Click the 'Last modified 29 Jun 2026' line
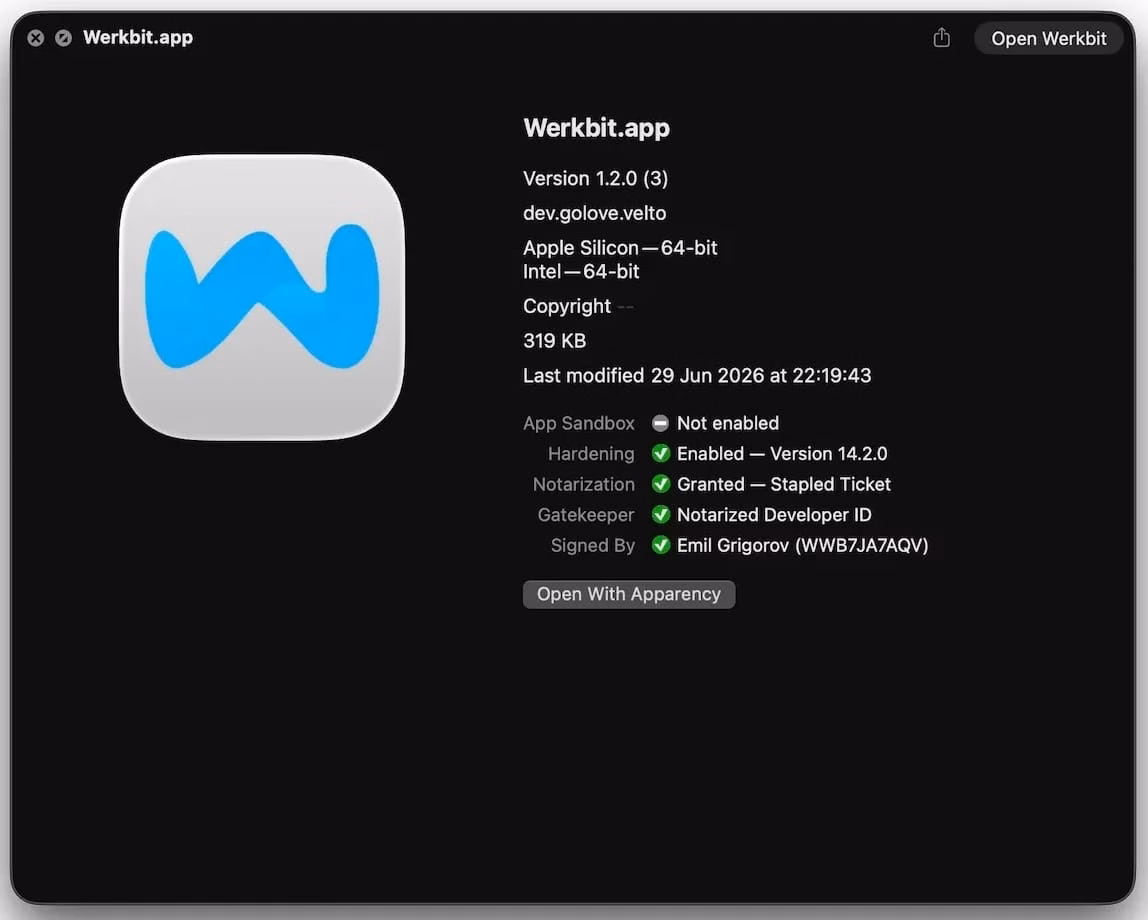The image size is (1148, 920). 697,375
